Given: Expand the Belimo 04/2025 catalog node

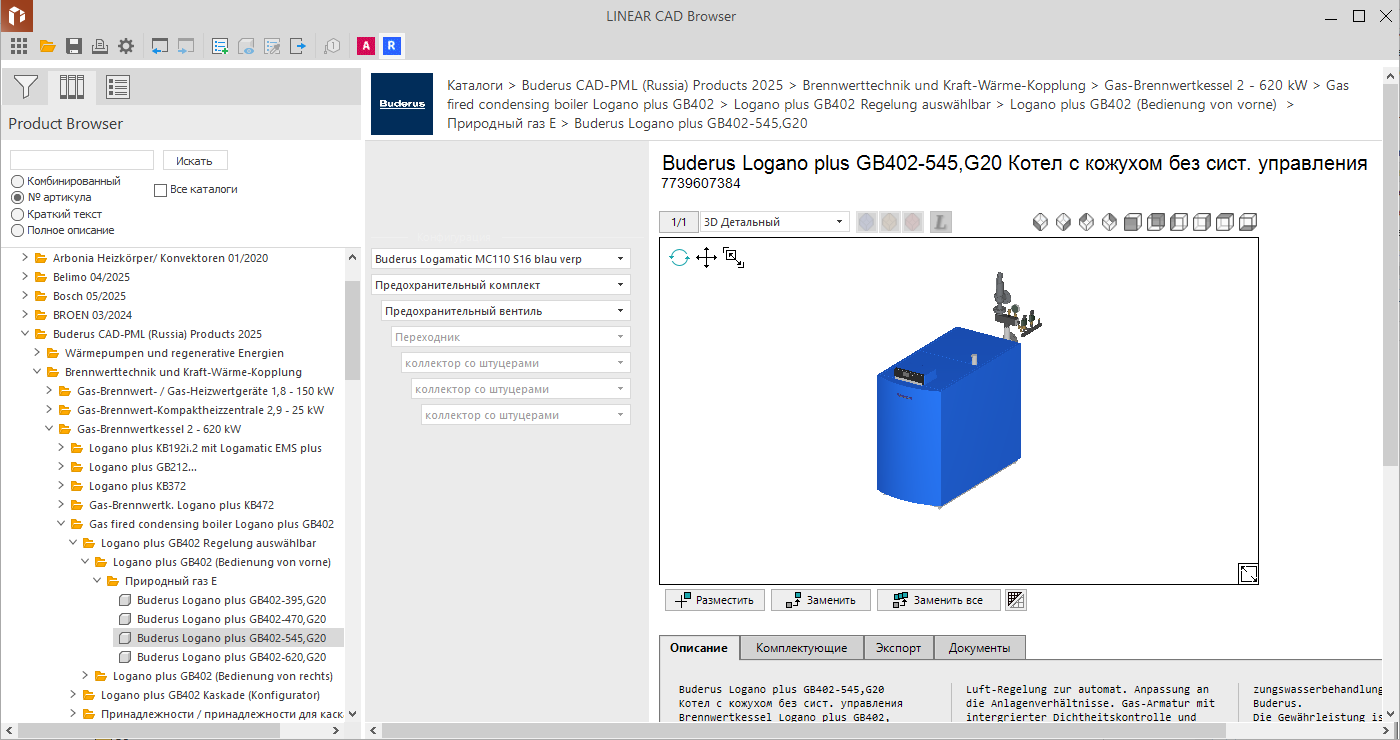Looking at the screenshot, I should click(x=26, y=277).
